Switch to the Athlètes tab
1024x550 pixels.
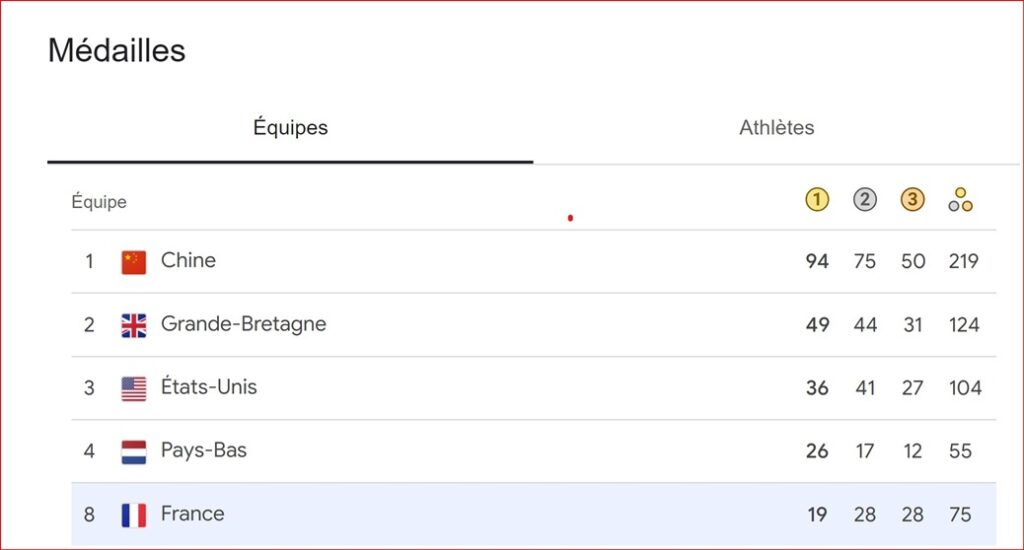click(776, 127)
